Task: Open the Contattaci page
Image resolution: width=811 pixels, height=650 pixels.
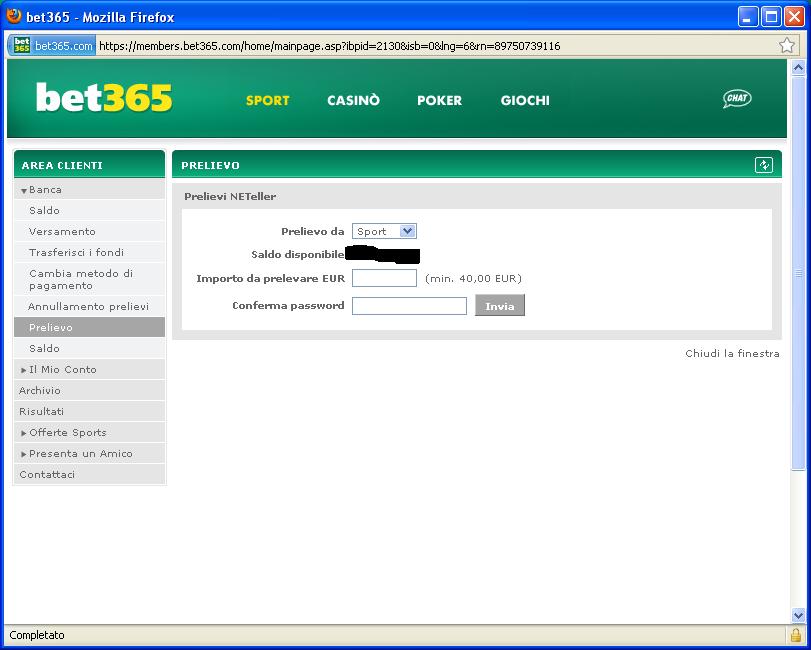Action: point(89,474)
